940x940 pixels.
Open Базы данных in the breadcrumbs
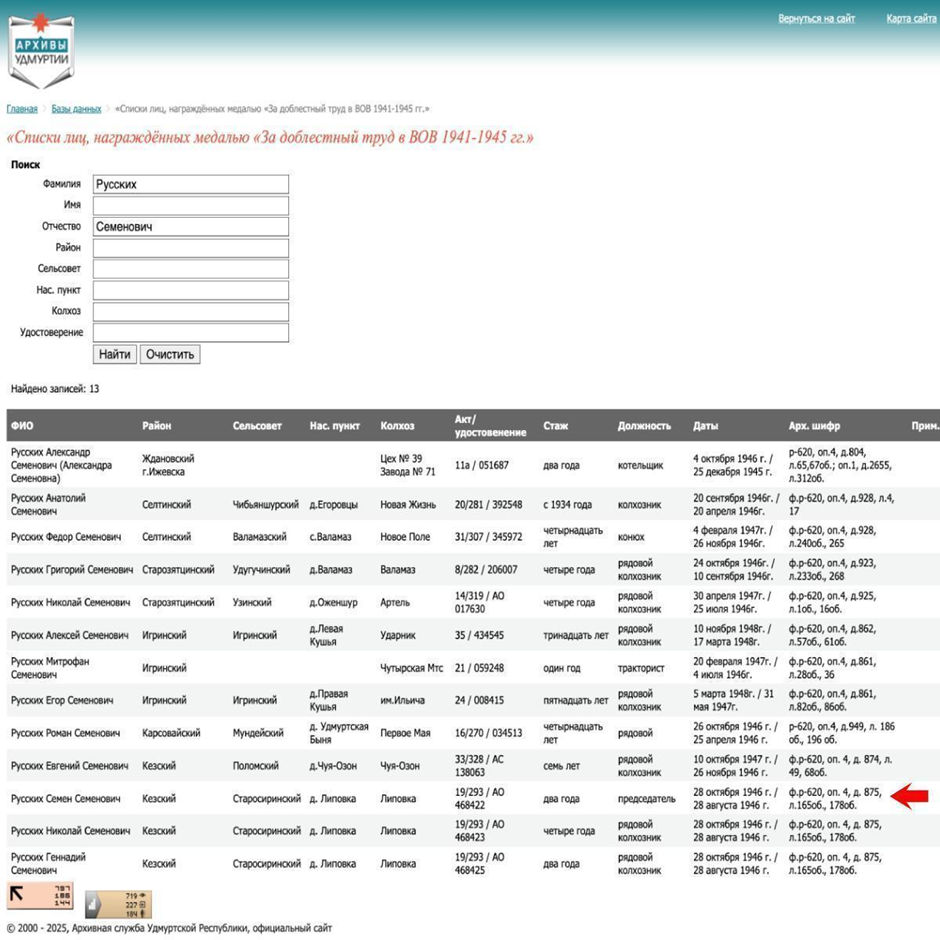(x=76, y=109)
